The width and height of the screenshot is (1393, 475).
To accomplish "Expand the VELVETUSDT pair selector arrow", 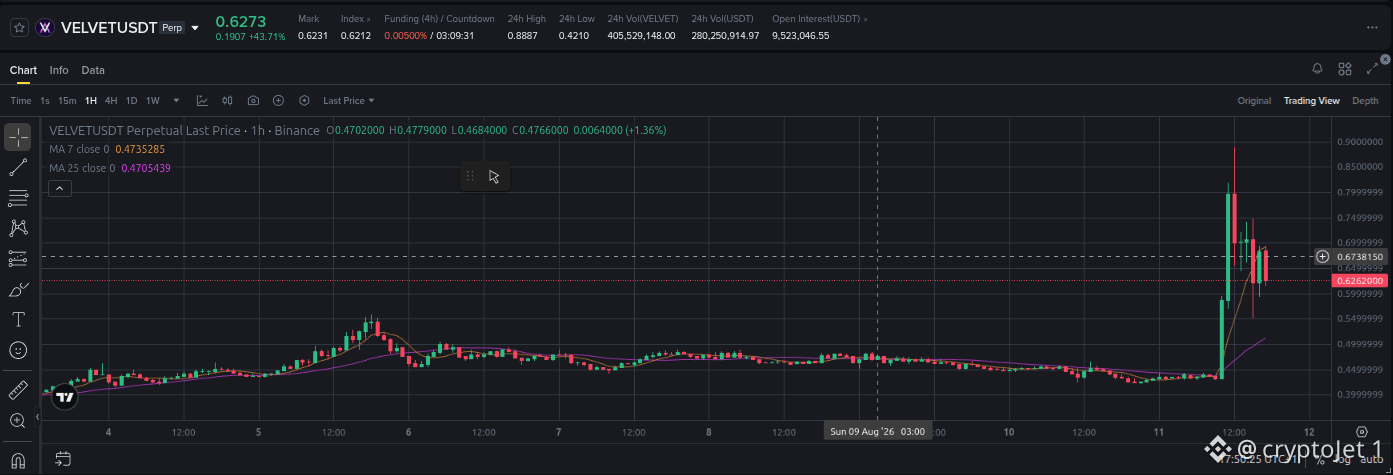I will point(194,28).
